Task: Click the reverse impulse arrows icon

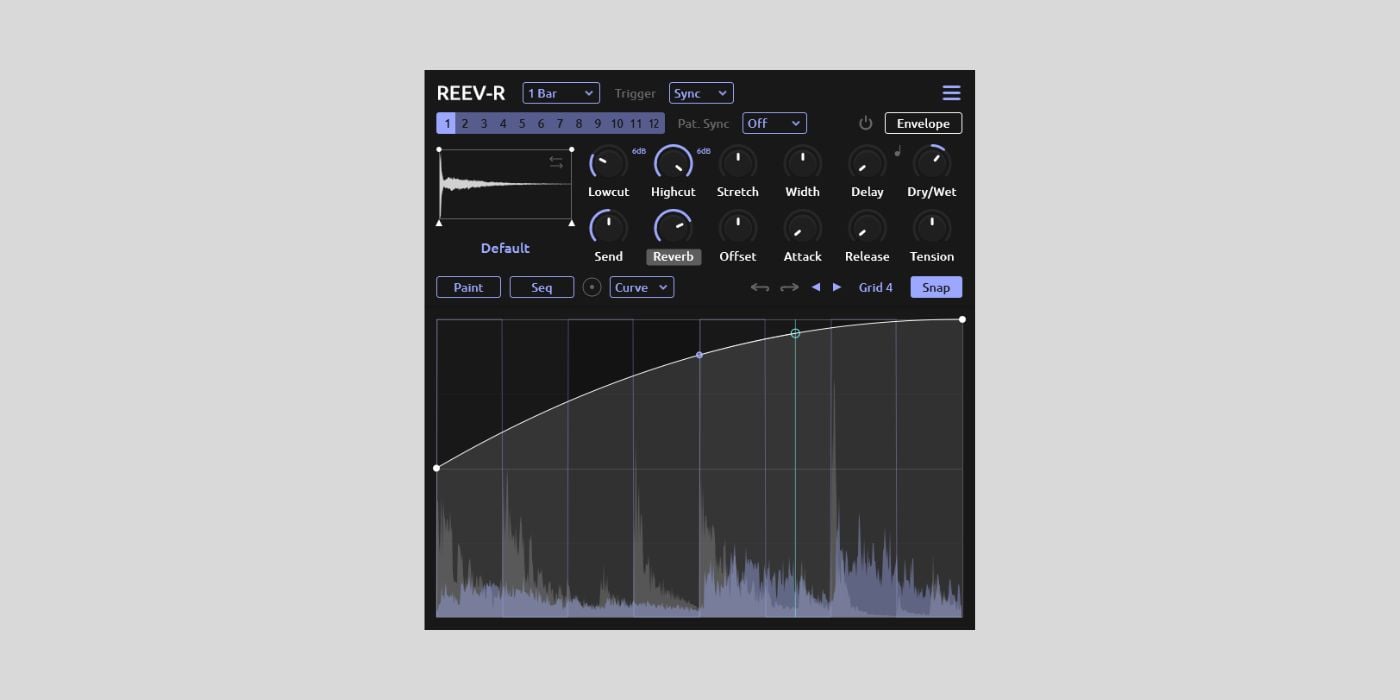Action: [556, 162]
